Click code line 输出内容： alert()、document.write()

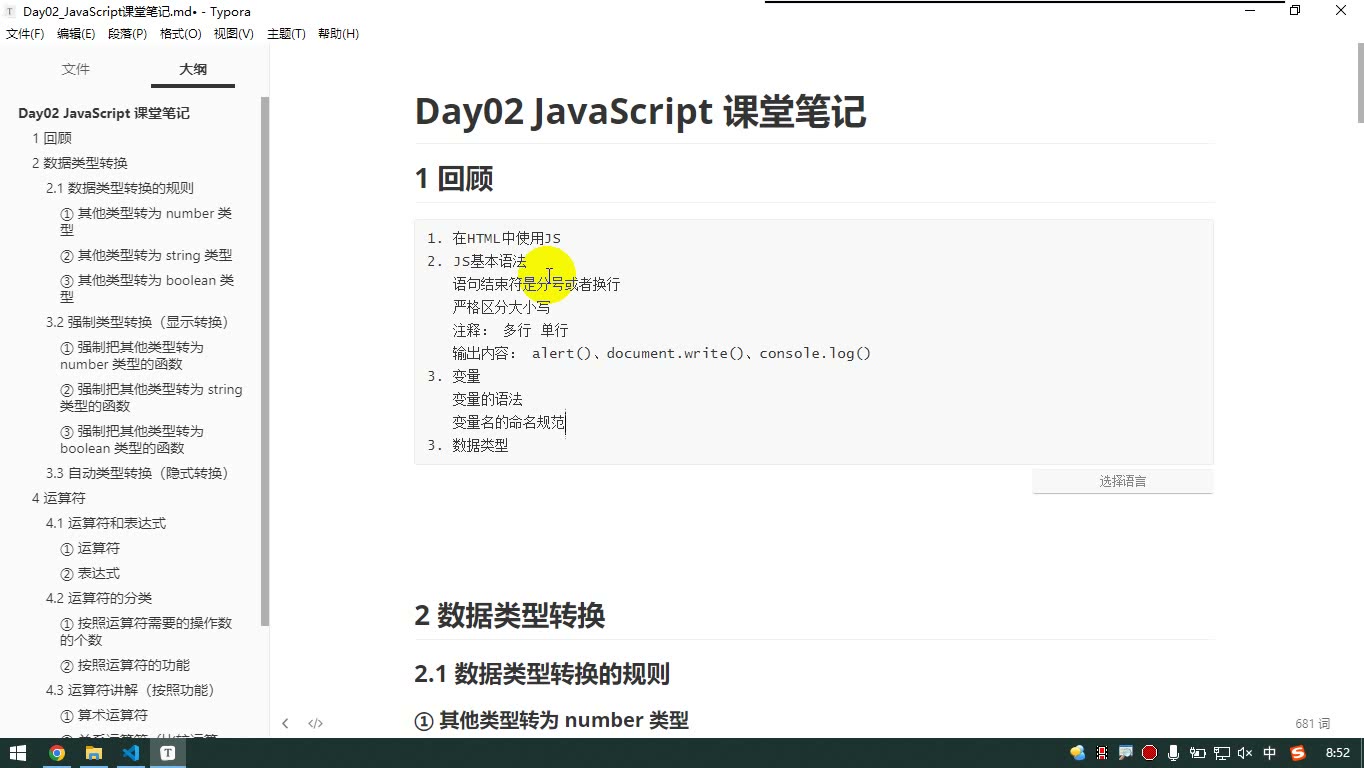(661, 353)
